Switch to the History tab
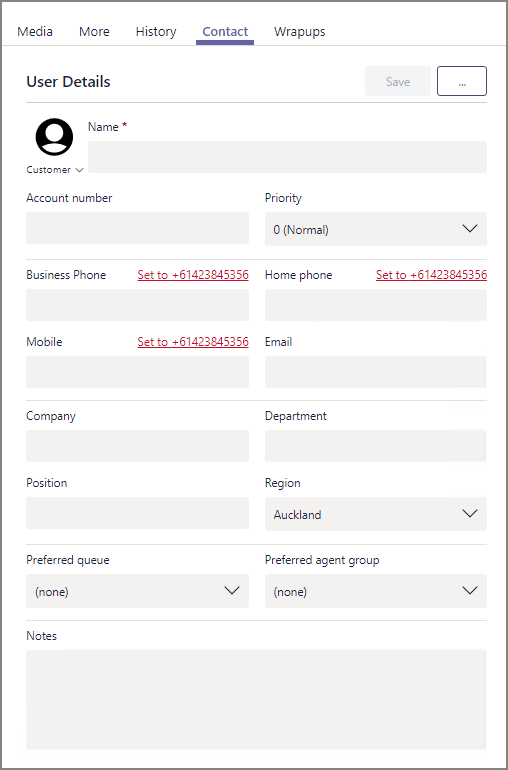Screen dimensions: 508x770 [x=156, y=32]
